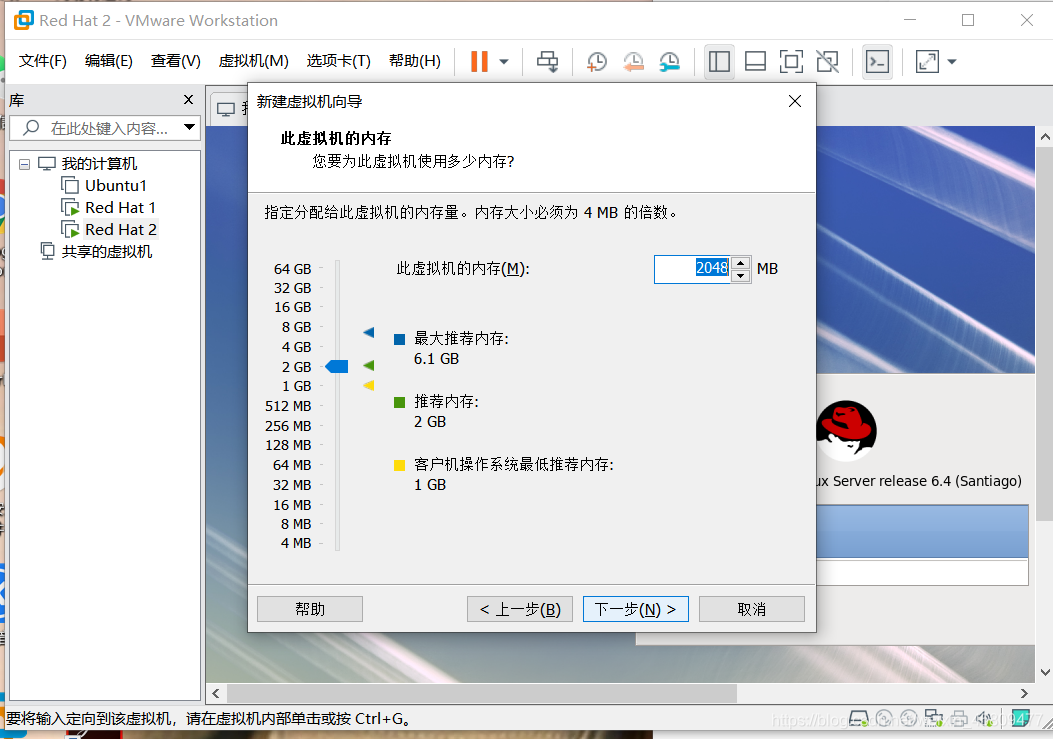Click the yellow minimum recommended memory marker
The height and width of the screenshot is (739, 1053).
click(x=369, y=386)
